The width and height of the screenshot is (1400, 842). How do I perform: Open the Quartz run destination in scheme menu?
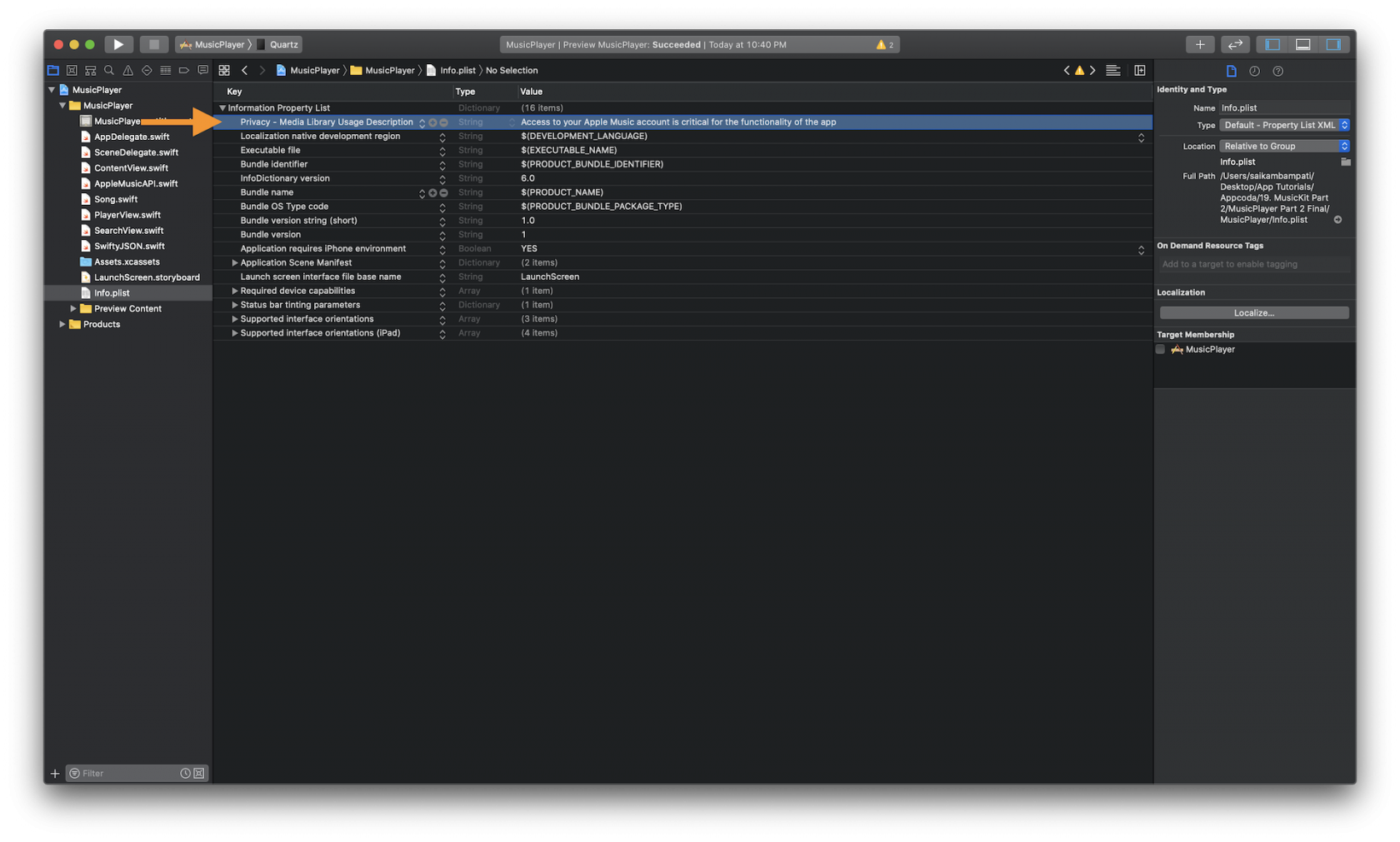click(278, 43)
